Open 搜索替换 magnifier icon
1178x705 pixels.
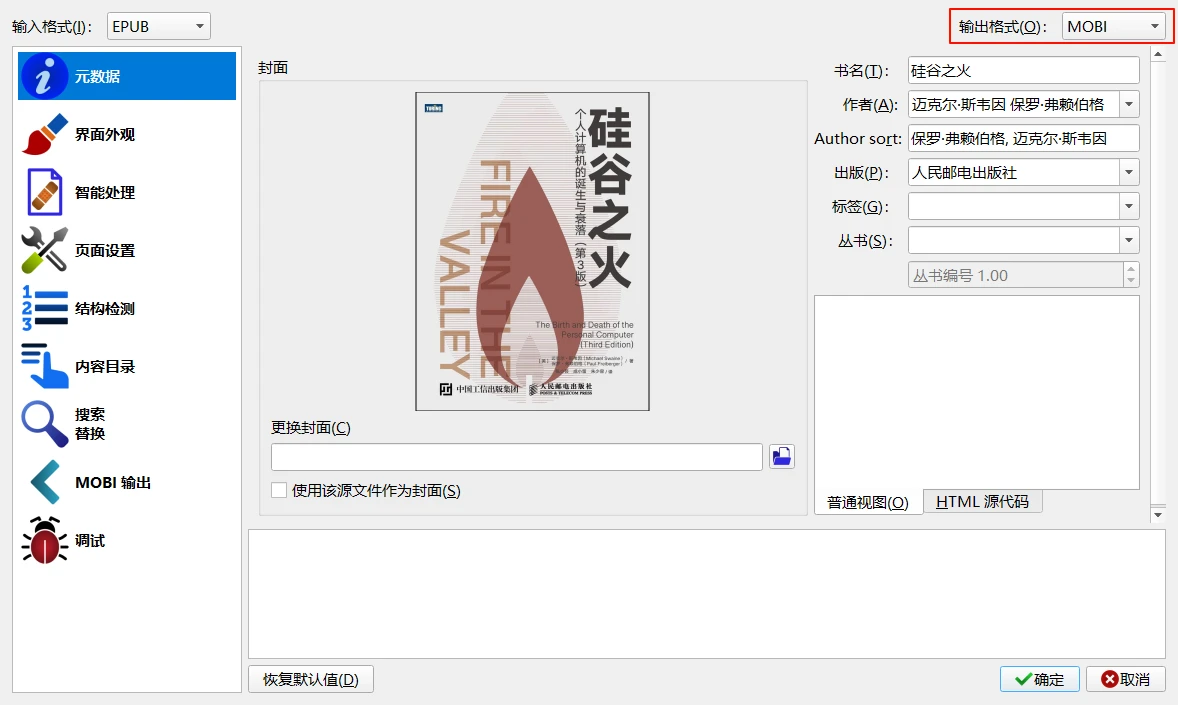click(x=44, y=424)
